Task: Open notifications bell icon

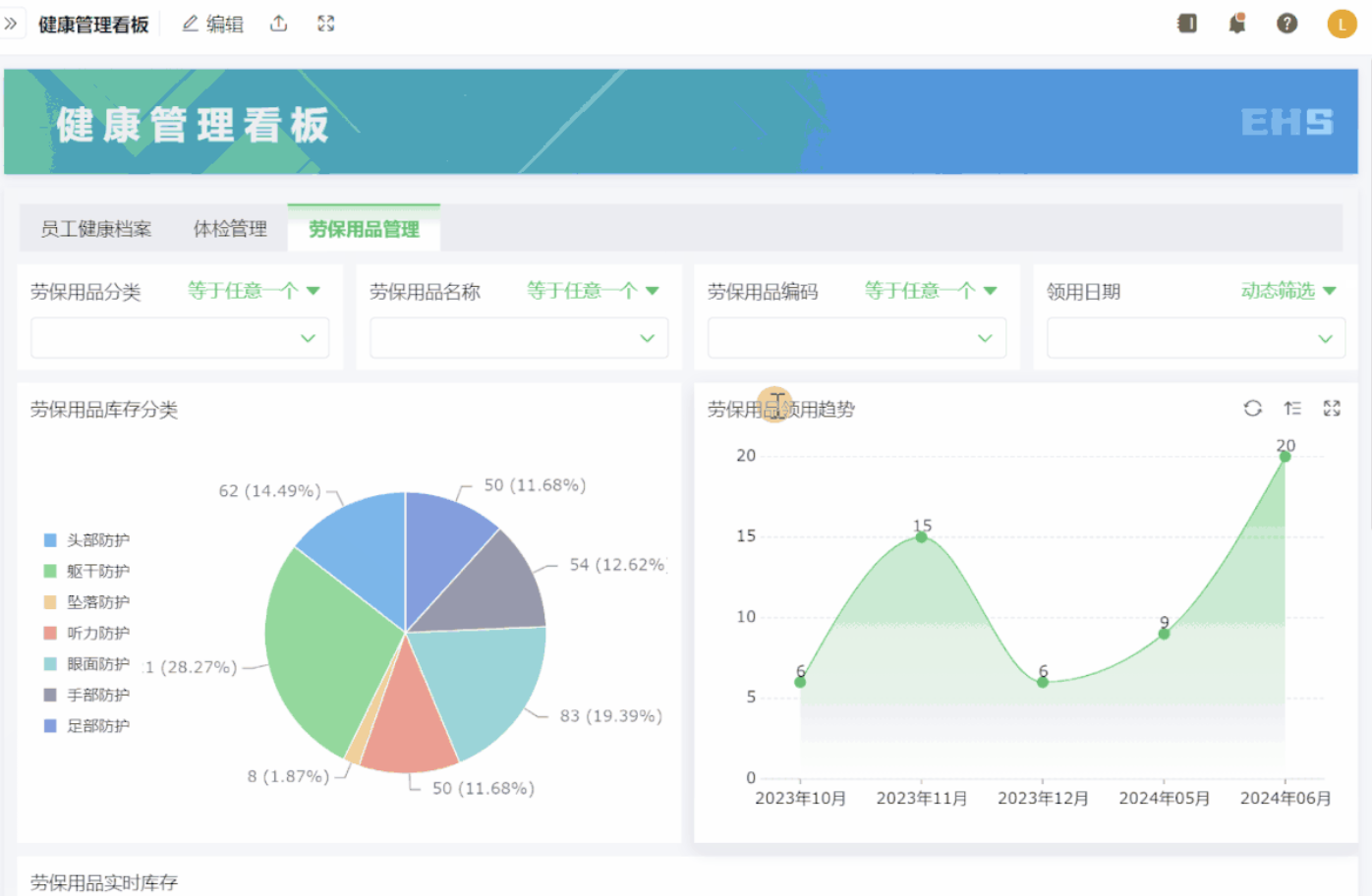Action: (1237, 24)
